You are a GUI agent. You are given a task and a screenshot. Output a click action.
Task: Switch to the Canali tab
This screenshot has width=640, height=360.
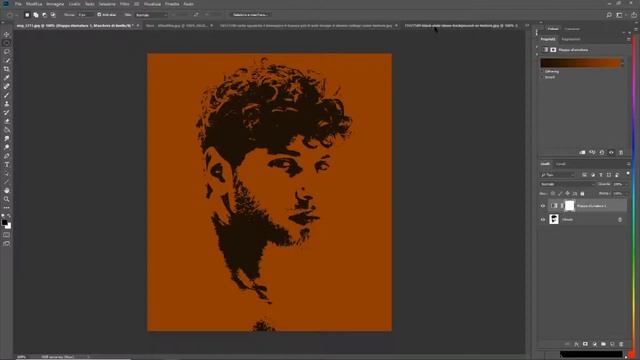(560, 164)
